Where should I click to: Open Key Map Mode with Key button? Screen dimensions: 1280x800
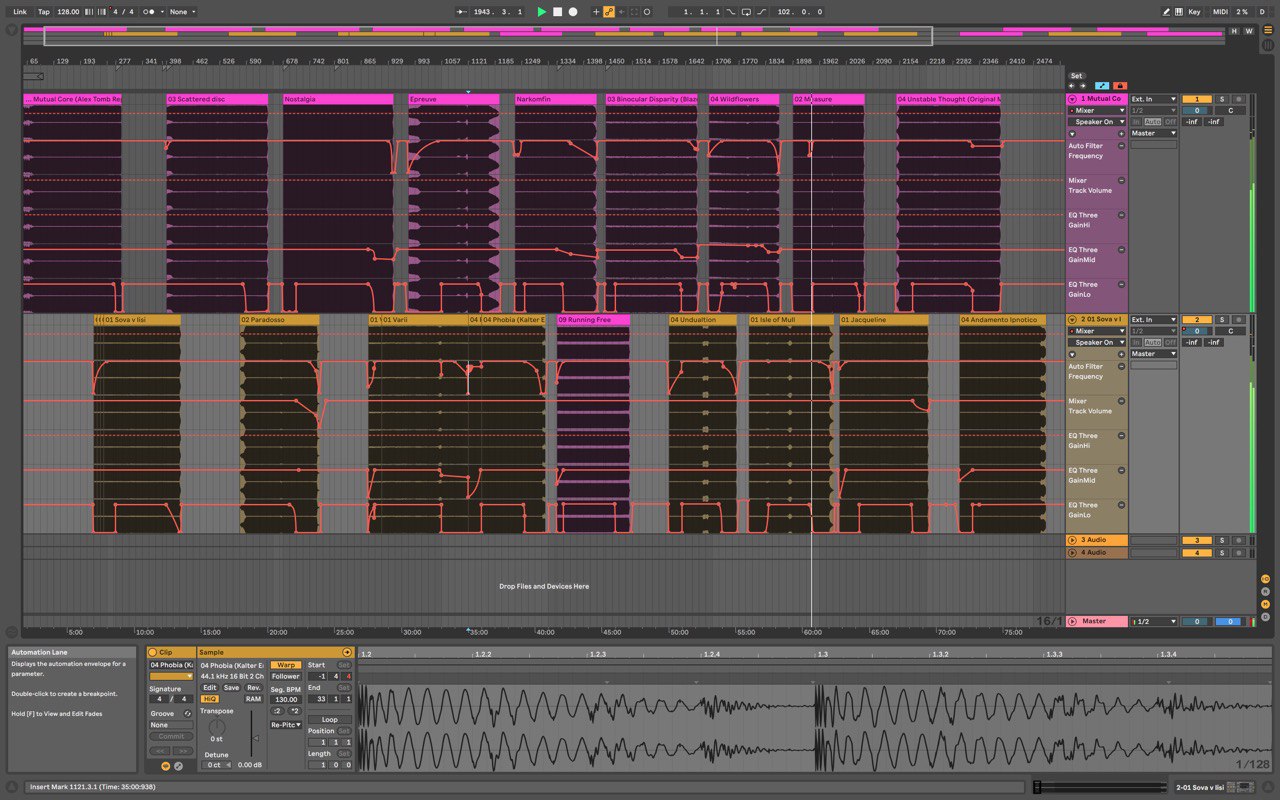pyautogui.click(x=1194, y=12)
